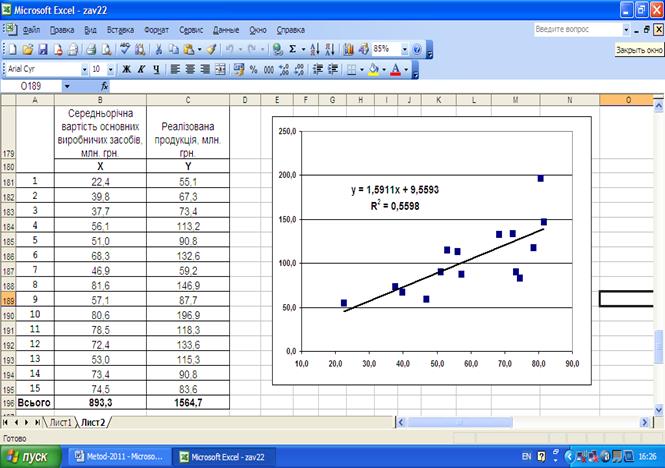The height and width of the screenshot is (468, 665).
Task: Open the AutoSum sigma tool
Action: [293, 49]
